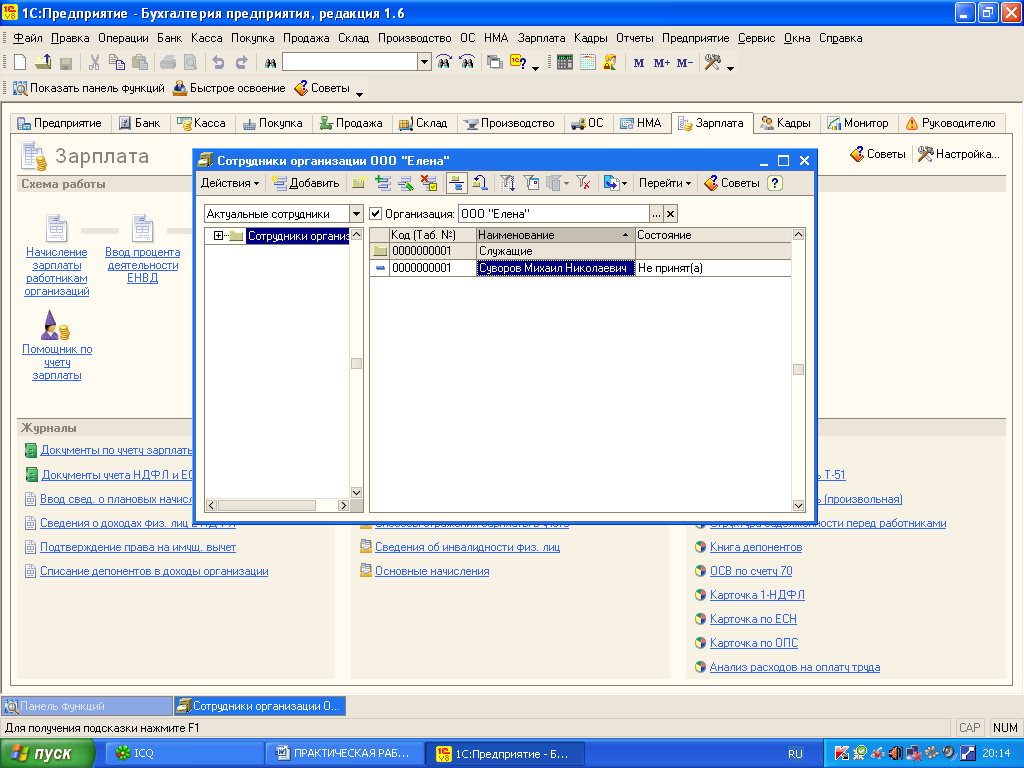Switch to the Руководителю tab
1024x768 pixels.
click(950, 123)
